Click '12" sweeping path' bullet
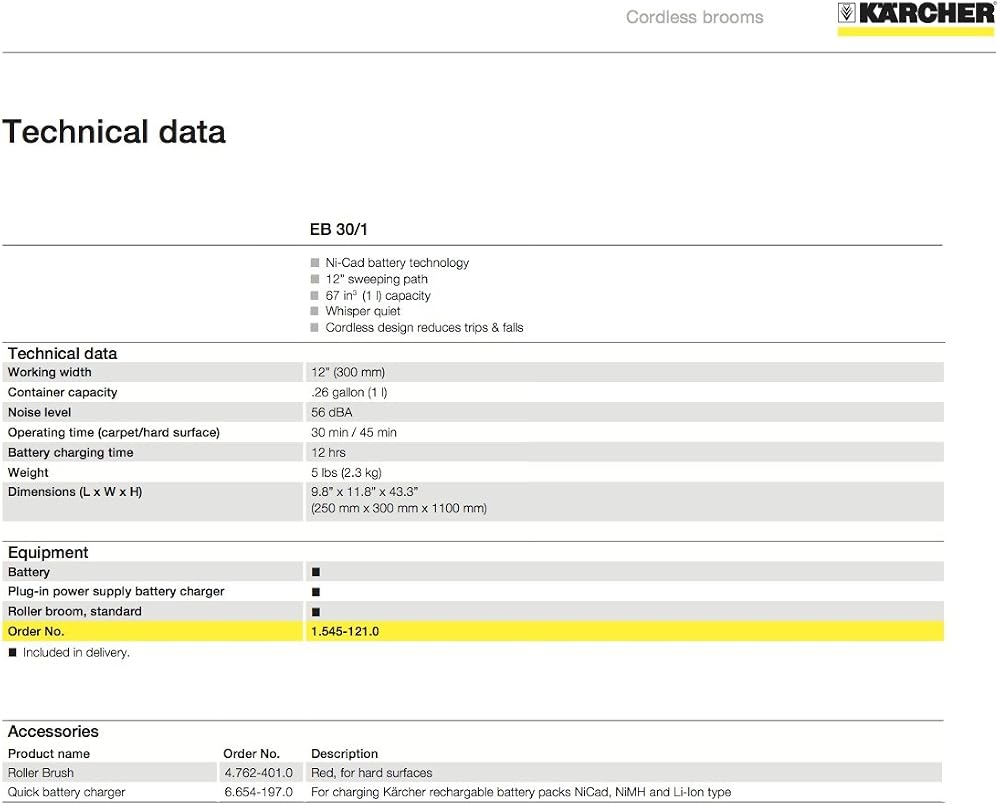 point(376,279)
